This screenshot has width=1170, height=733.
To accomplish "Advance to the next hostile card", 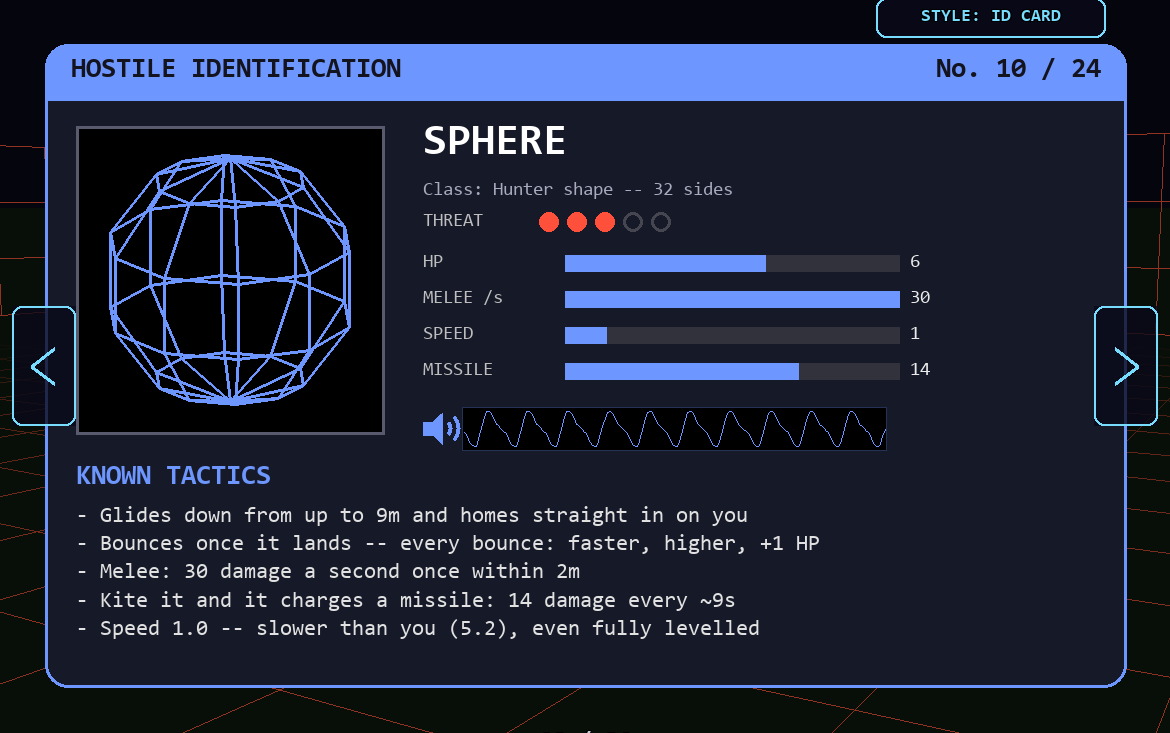I will tap(1126, 366).
